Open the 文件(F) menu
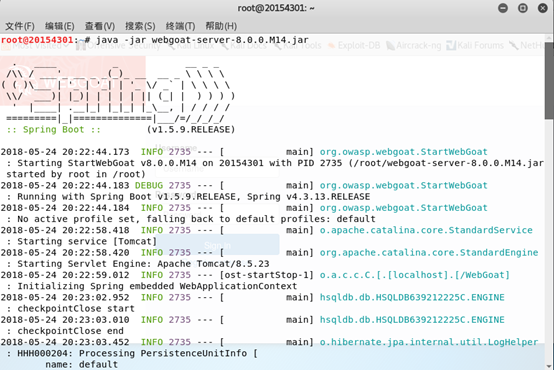The width and height of the screenshot is (554, 370). [20, 26]
